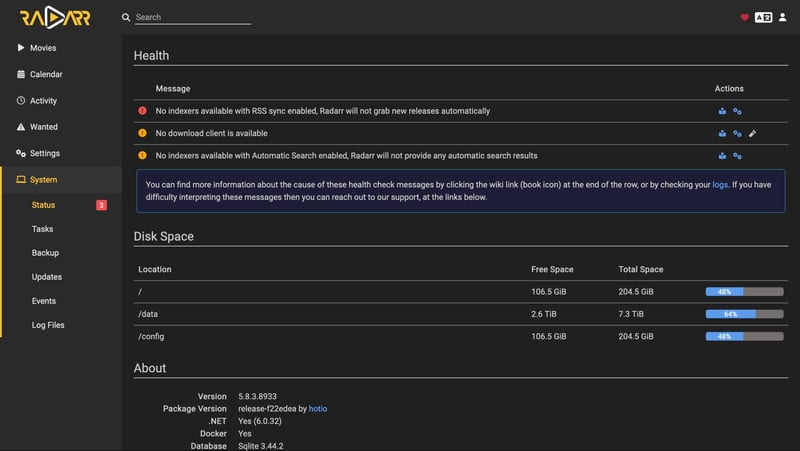Screen dimensions: 800x451
Task: Open wiki book icon for RSS sync warning
Action: pyautogui.click(x=722, y=111)
